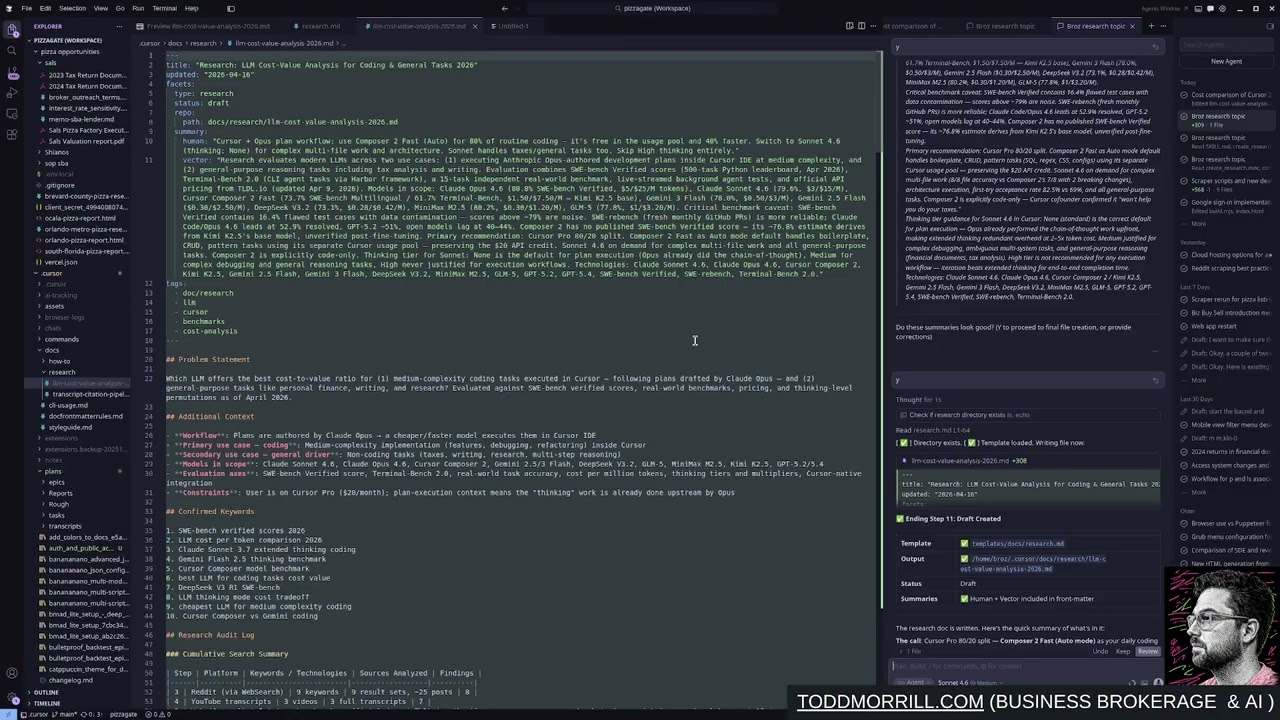Click the Review button
1280x720 pixels.
click(1147, 651)
